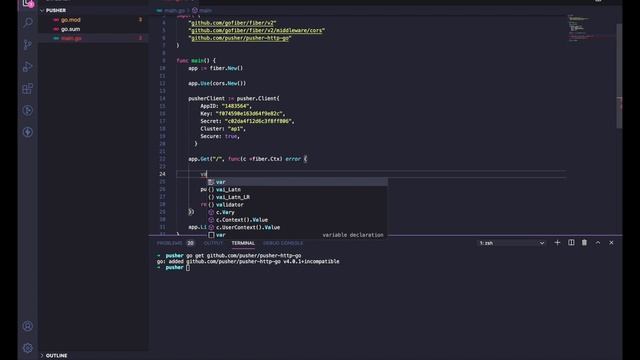Close the terminal panel
The image size is (640, 360).
[x=611, y=242]
